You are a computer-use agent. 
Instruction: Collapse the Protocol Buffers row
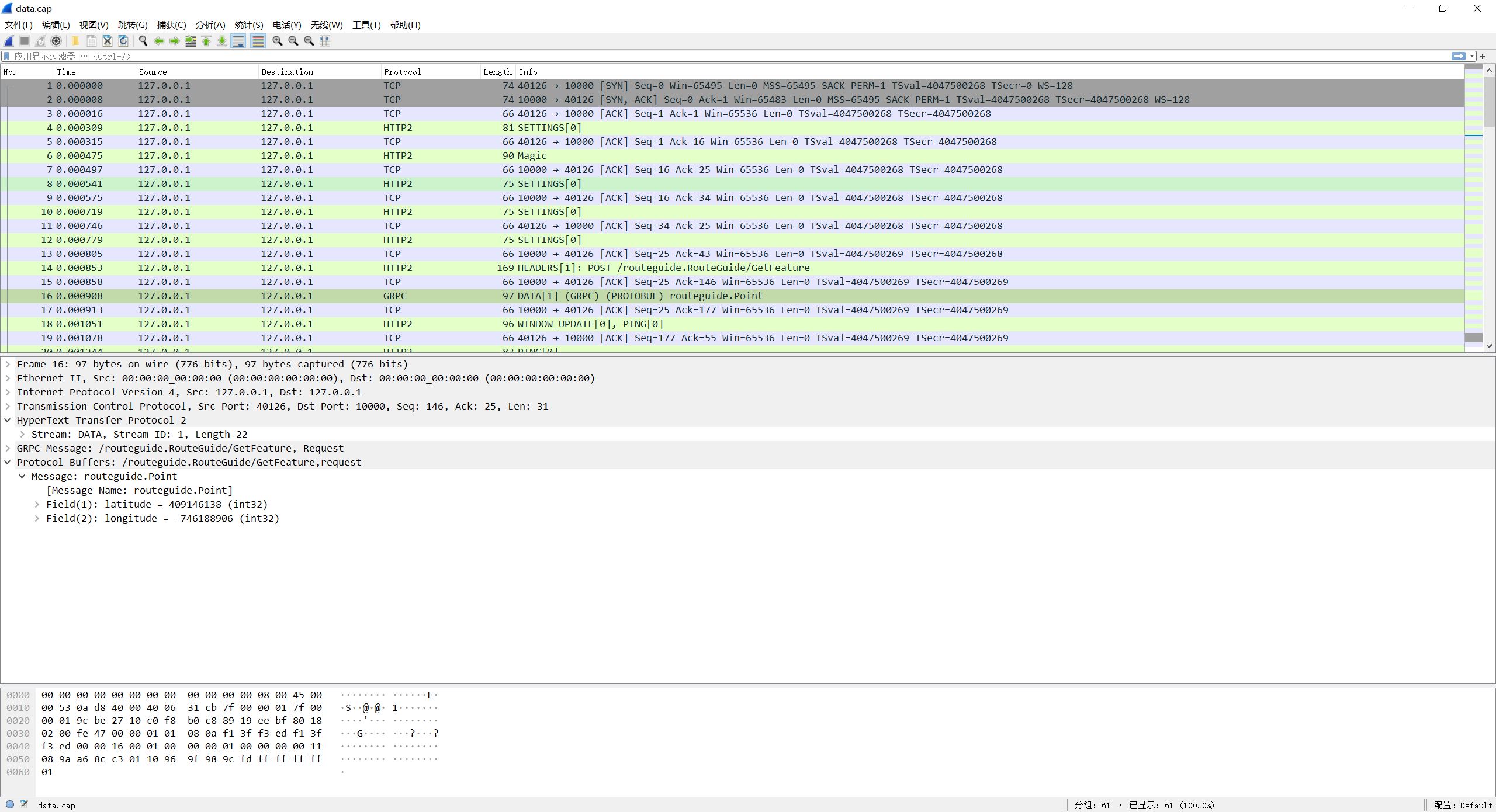(x=8, y=462)
